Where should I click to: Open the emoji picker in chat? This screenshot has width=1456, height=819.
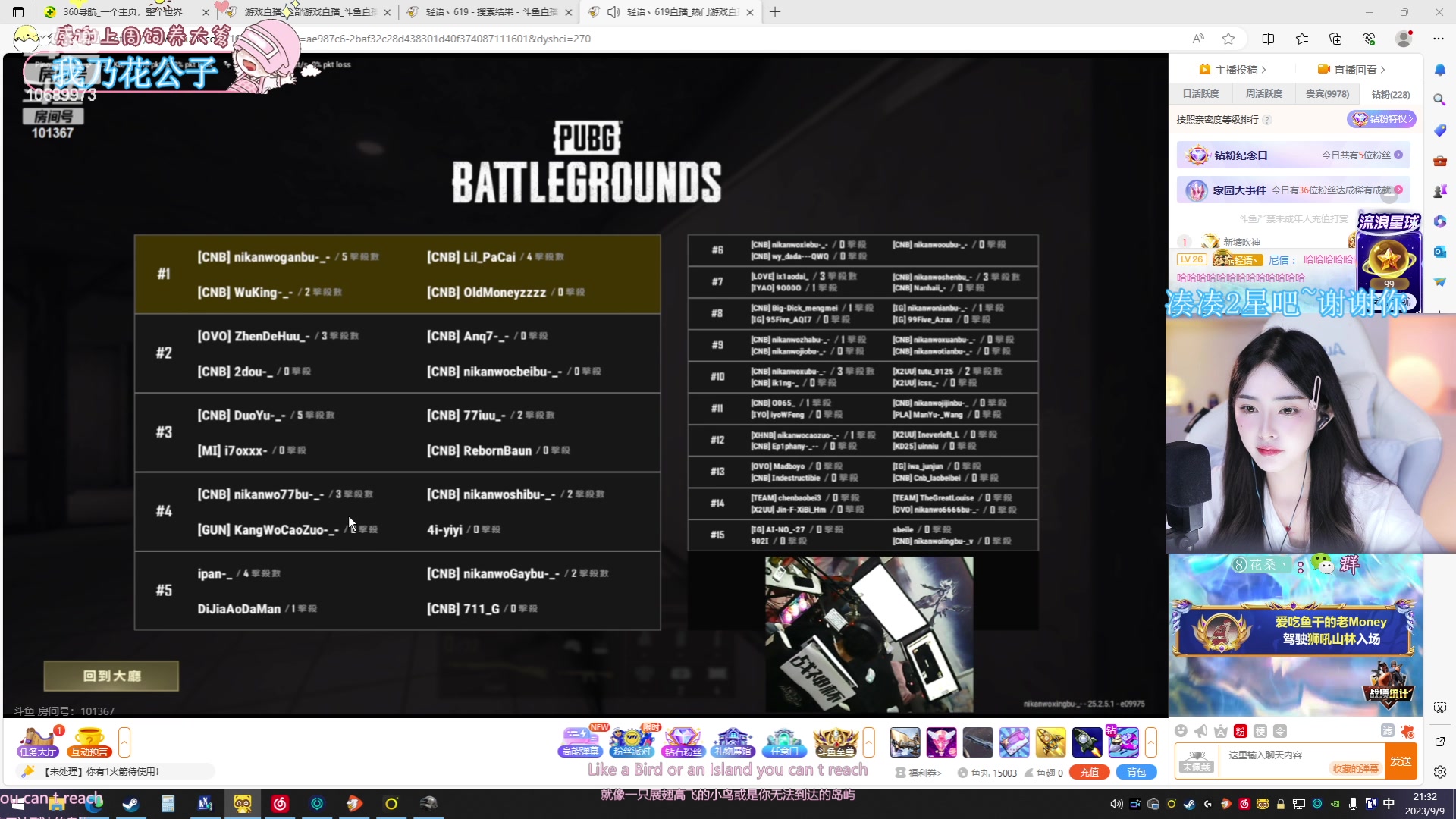tap(1181, 731)
